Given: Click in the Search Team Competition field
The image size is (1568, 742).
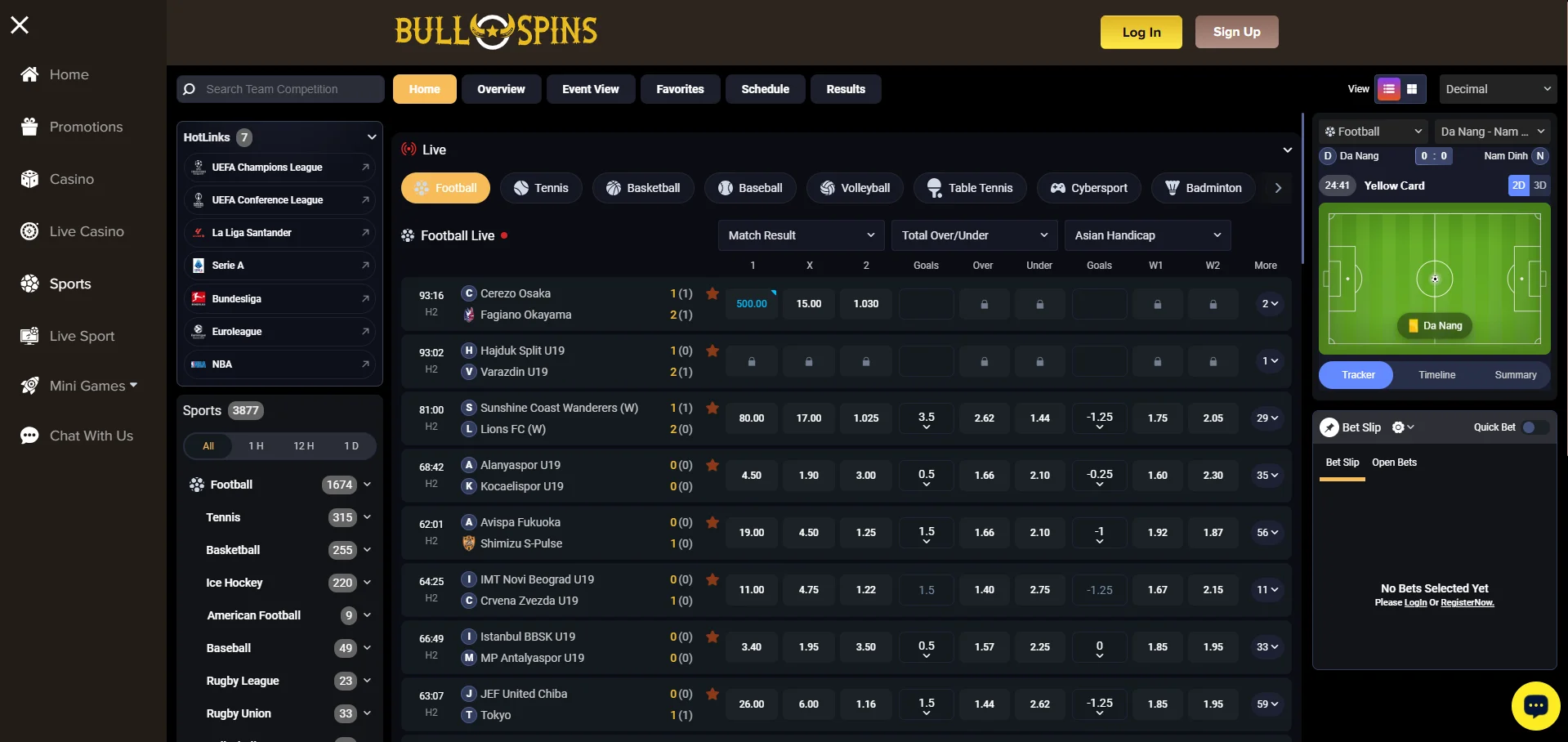Looking at the screenshot, I should pyautogui.click(x=279, y=89).
